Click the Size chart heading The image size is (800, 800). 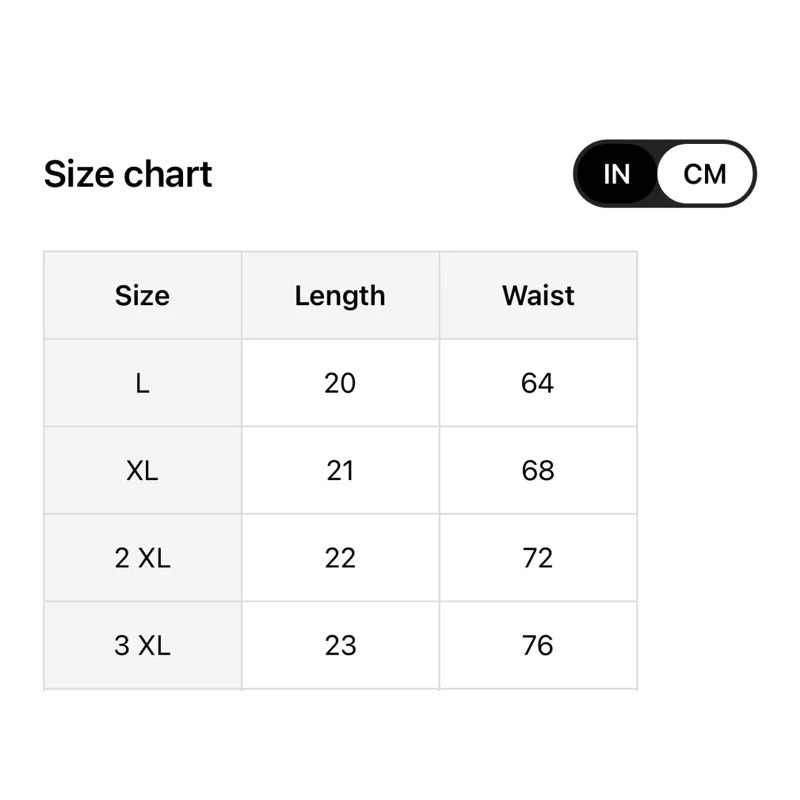pyautogui.click(x=128, y=174)
